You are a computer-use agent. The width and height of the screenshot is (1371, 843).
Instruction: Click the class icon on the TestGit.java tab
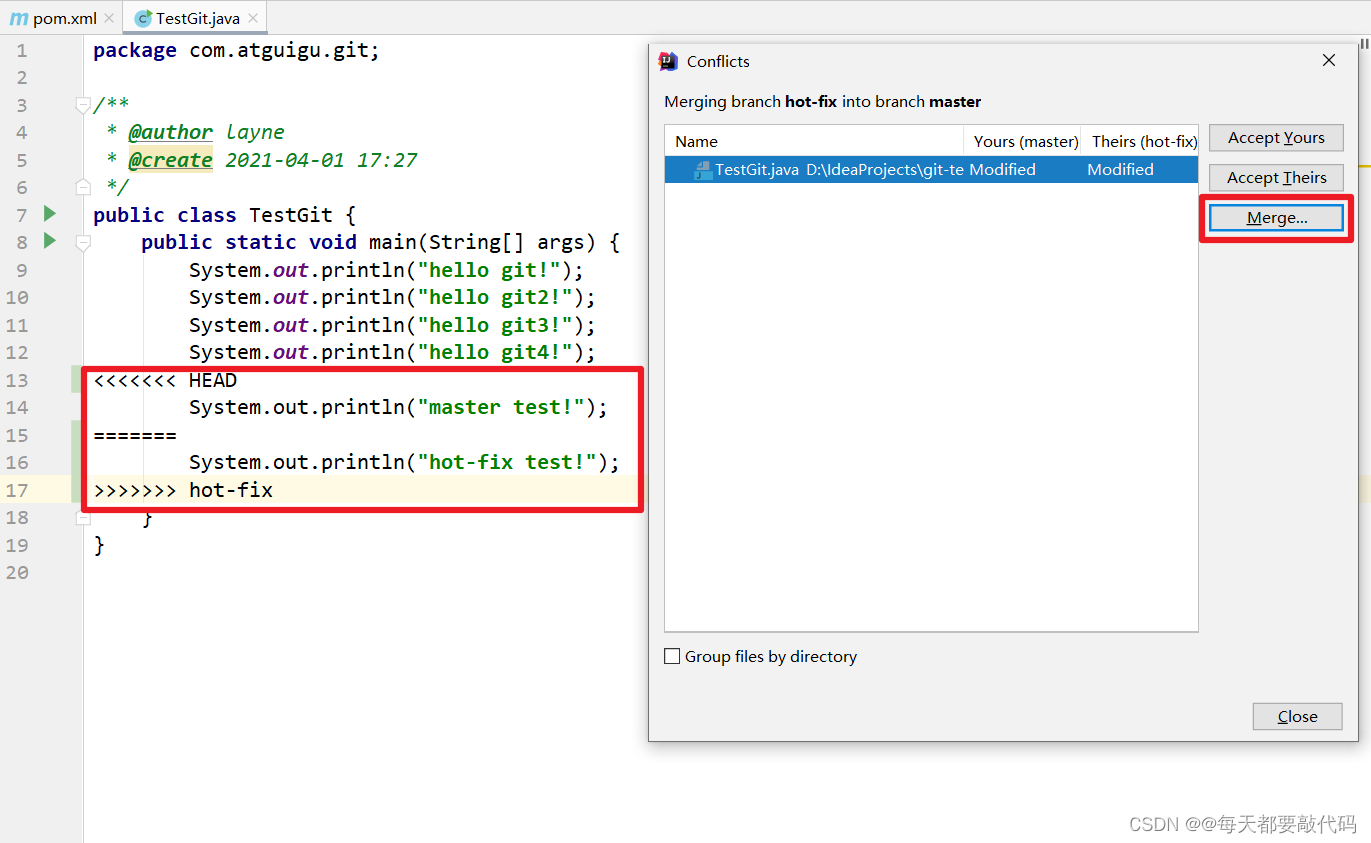143,17
